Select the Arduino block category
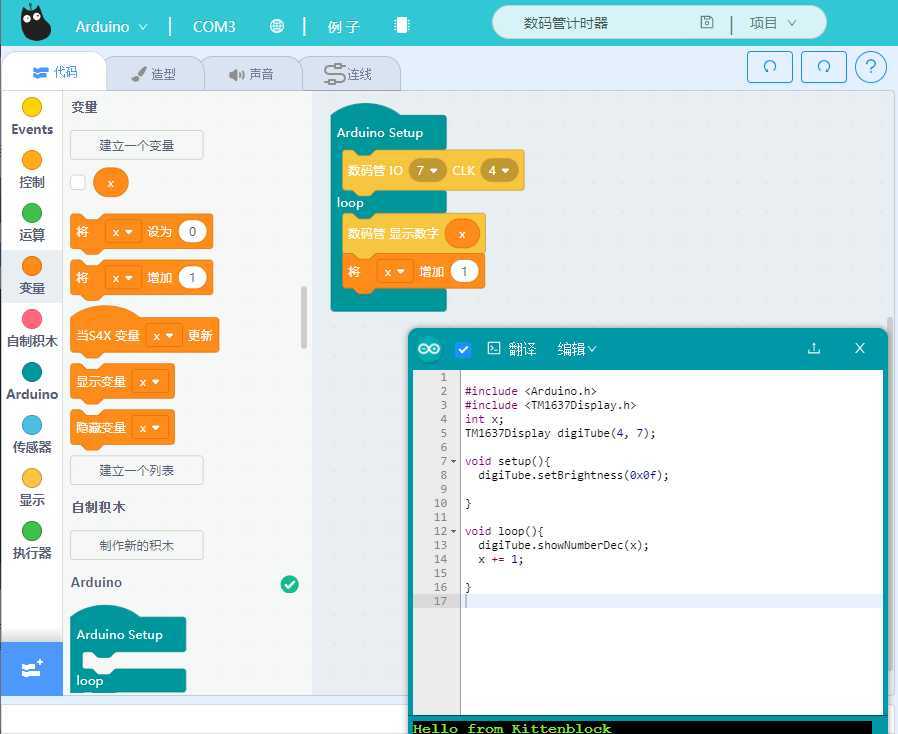The width and height of the screenshot is (898, 734). (x=32, y=381)
